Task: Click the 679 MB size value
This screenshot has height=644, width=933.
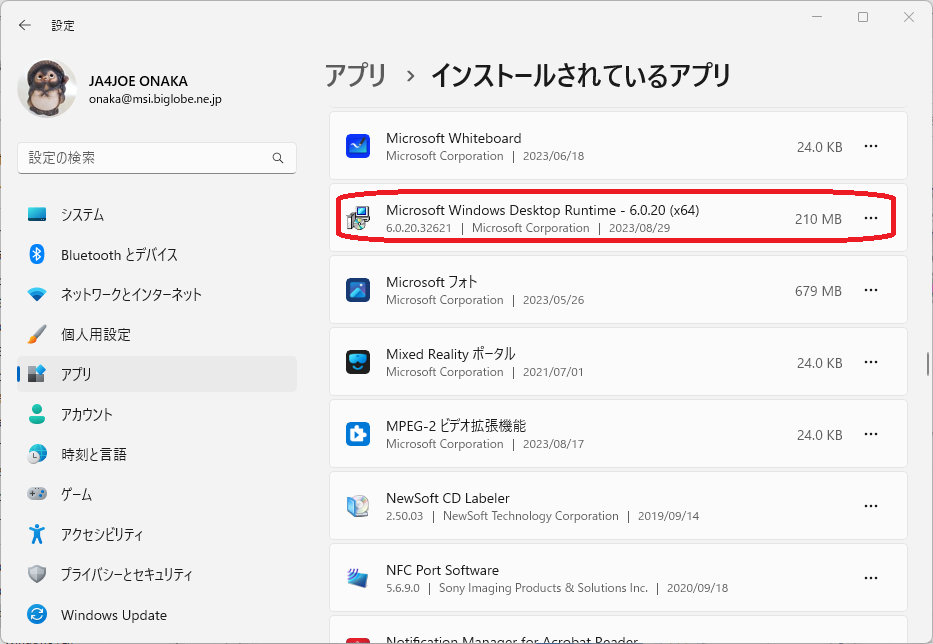Action: [818, 291]
